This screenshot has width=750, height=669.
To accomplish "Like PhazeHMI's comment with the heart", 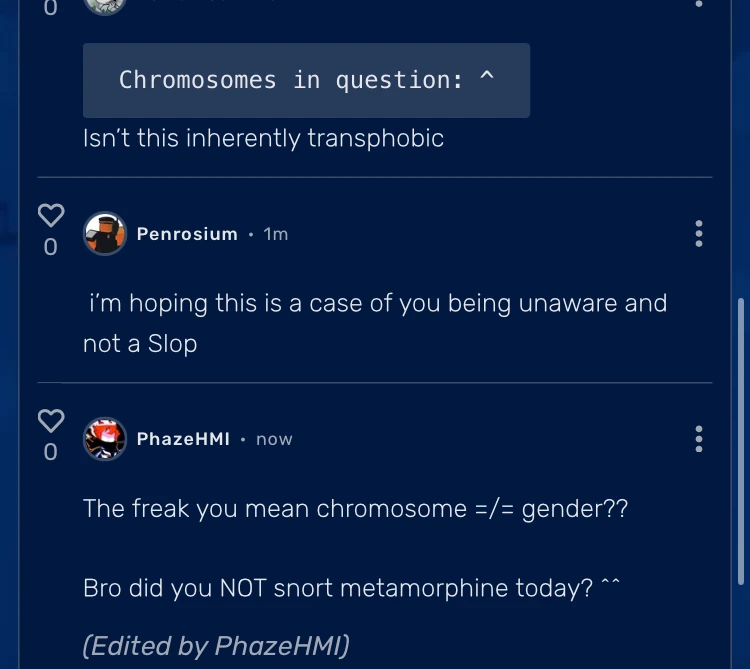I will coord(51,420).
